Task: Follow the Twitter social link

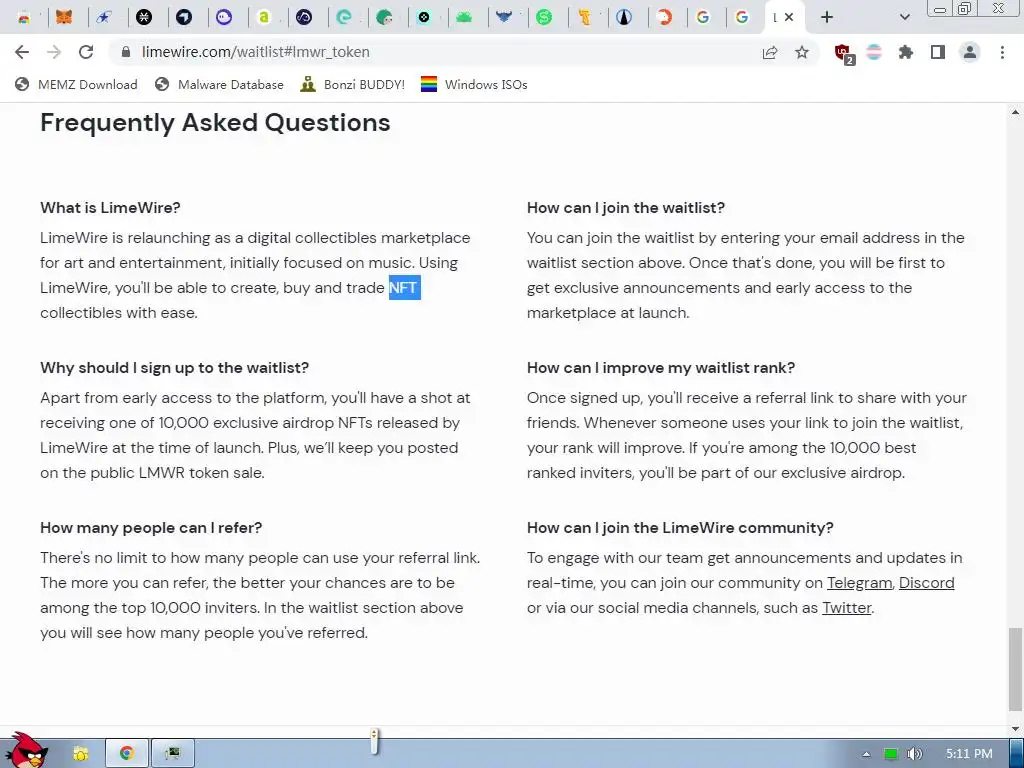Action: pos(846,607)
